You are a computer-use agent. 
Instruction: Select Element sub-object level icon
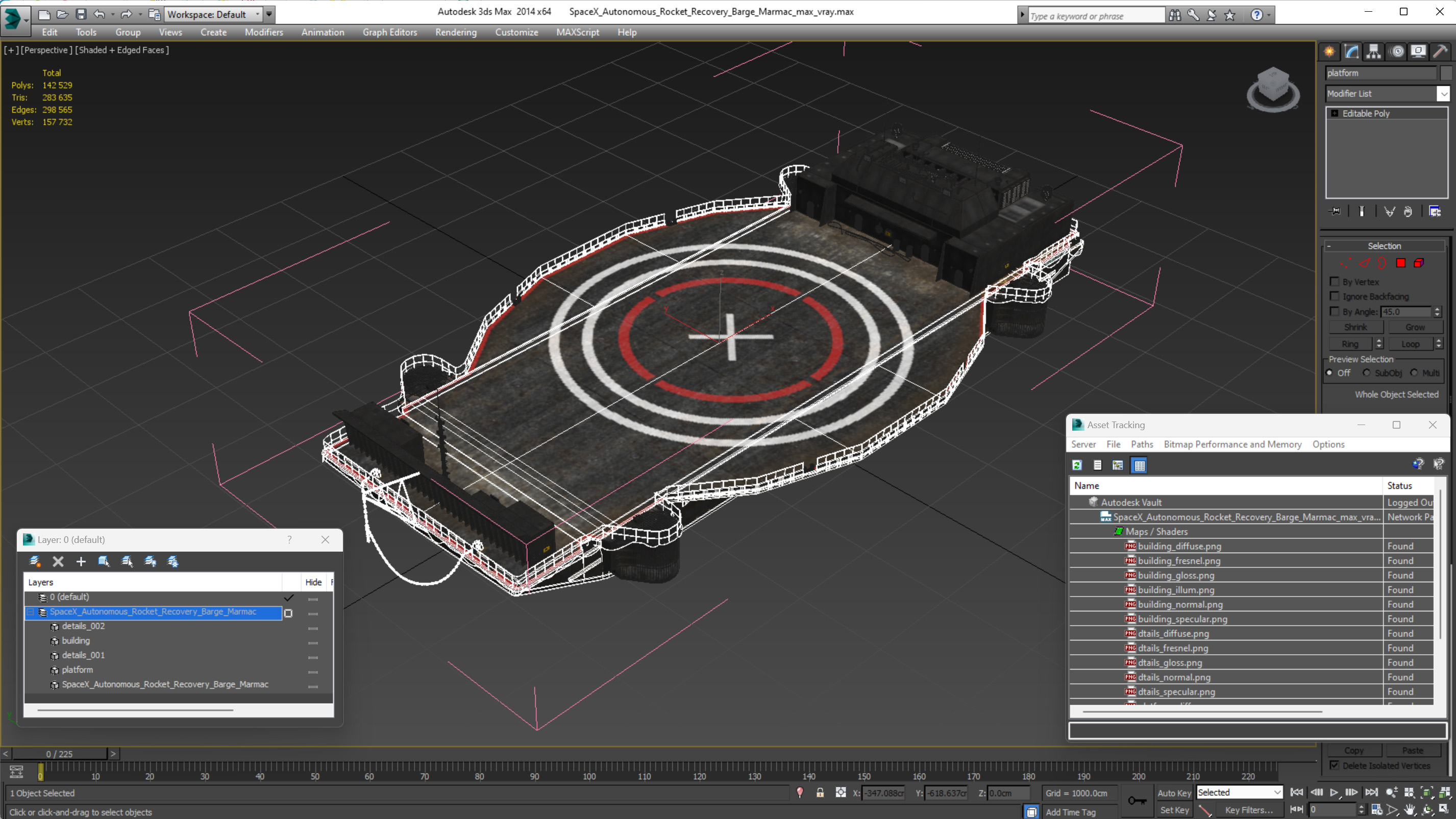coord(1419,263)
